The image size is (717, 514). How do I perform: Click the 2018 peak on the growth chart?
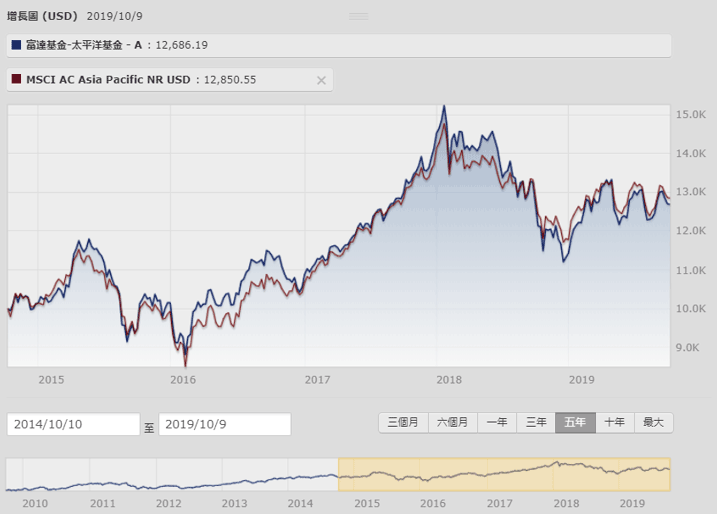(444, 107)
